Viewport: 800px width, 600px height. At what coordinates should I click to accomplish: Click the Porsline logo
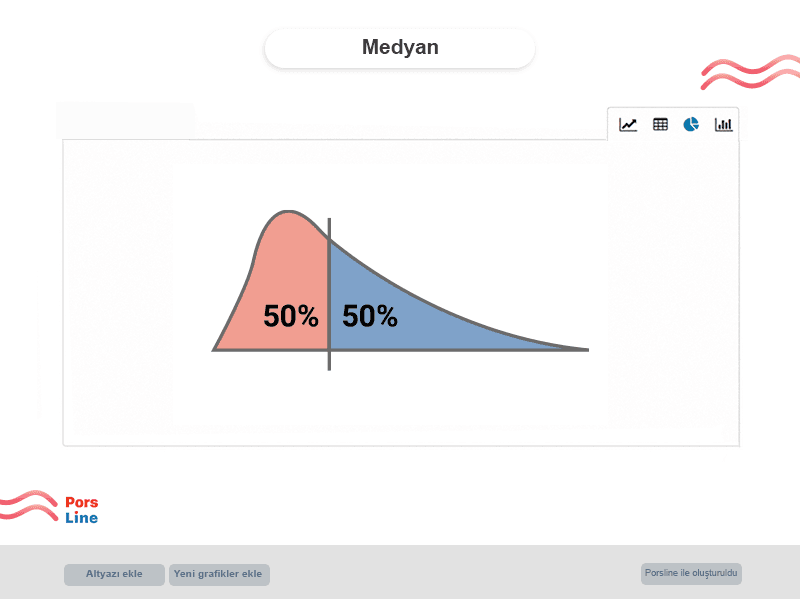[x=82, y=510]
